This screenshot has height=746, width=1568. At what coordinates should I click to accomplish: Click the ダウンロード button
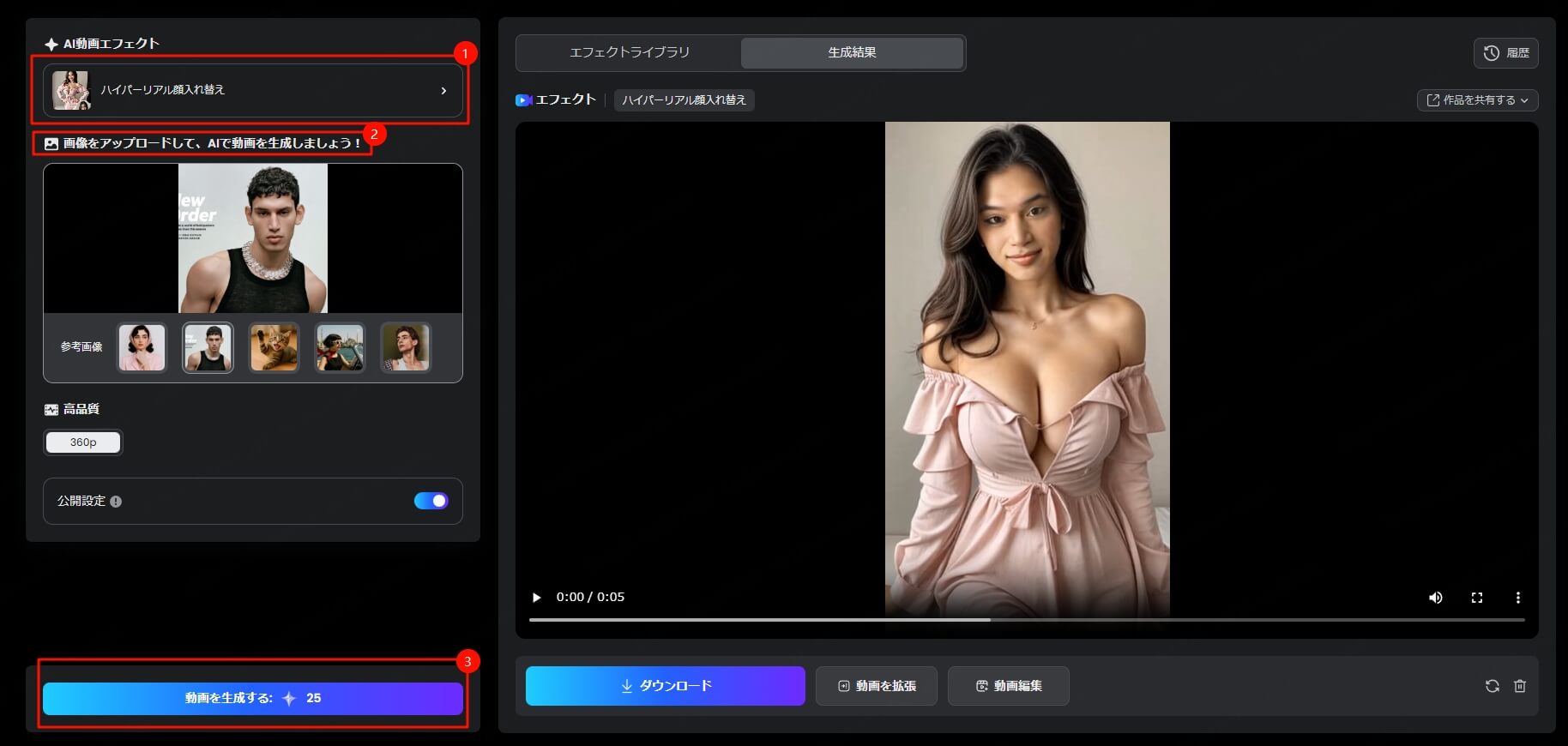(666, 686)
